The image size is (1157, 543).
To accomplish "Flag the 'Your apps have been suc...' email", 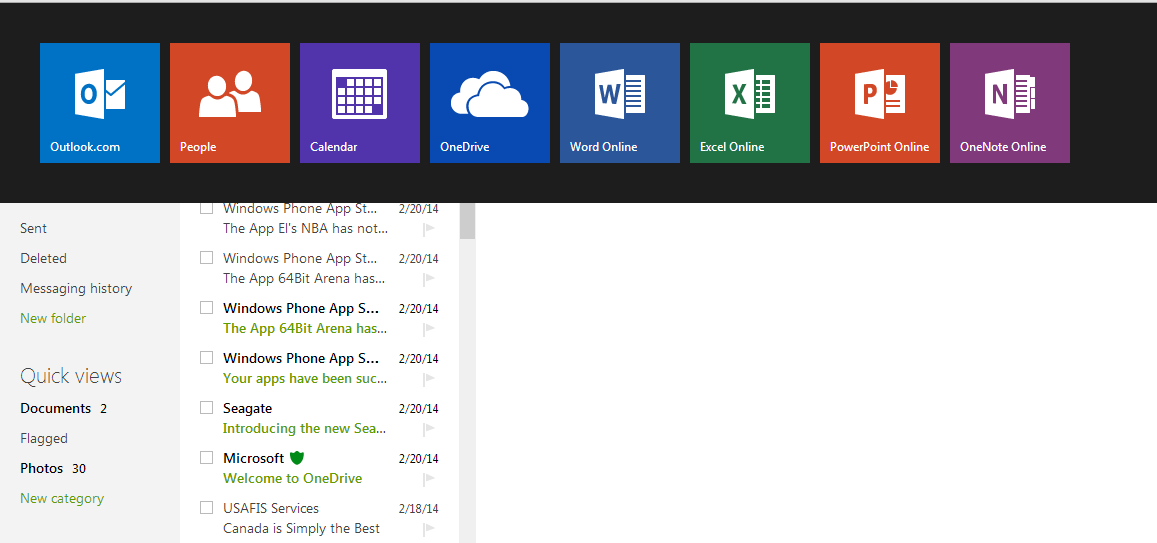I will [429, 378].
